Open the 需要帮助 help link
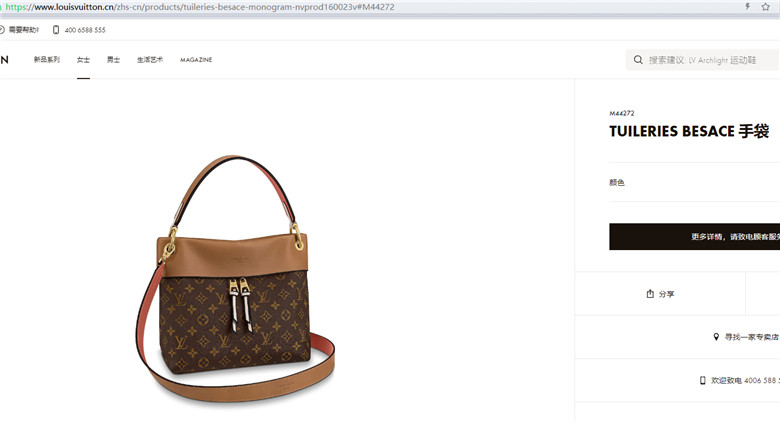The width and height of the screenshot is (780, 422). click(x=23, y=30)
